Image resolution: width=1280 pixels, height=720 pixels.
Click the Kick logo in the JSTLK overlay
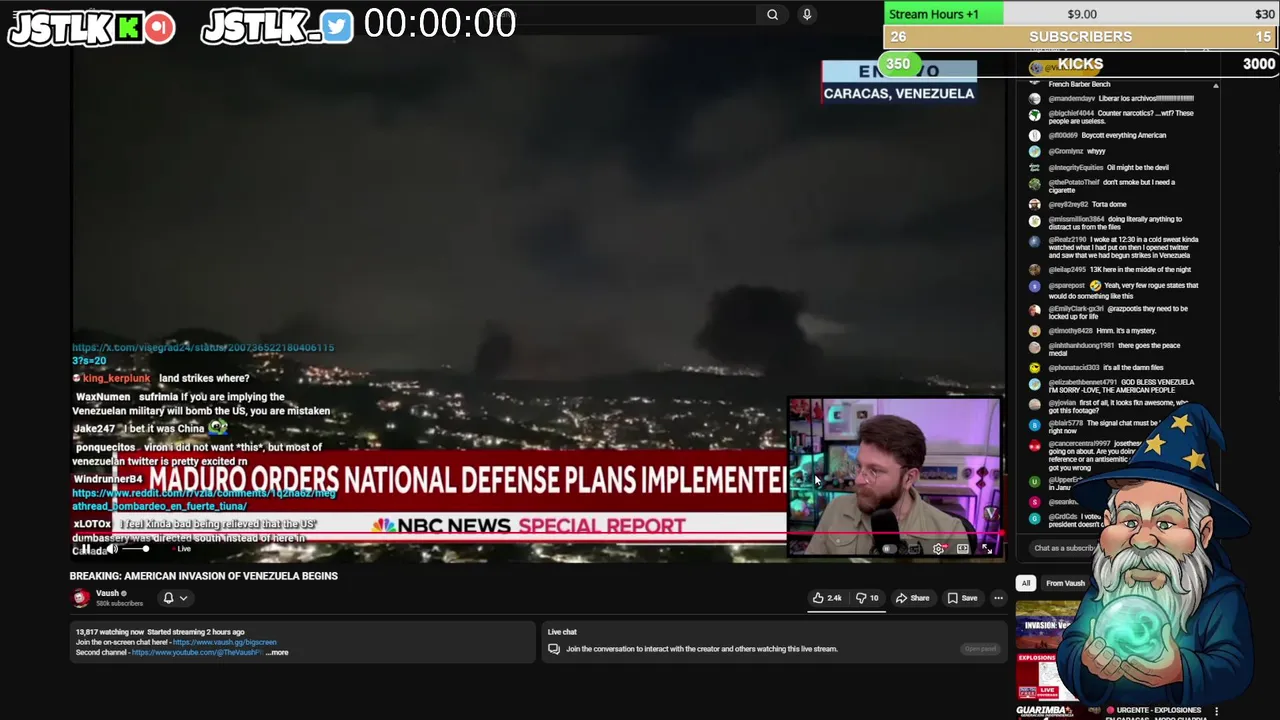click(x=128, y=28)
